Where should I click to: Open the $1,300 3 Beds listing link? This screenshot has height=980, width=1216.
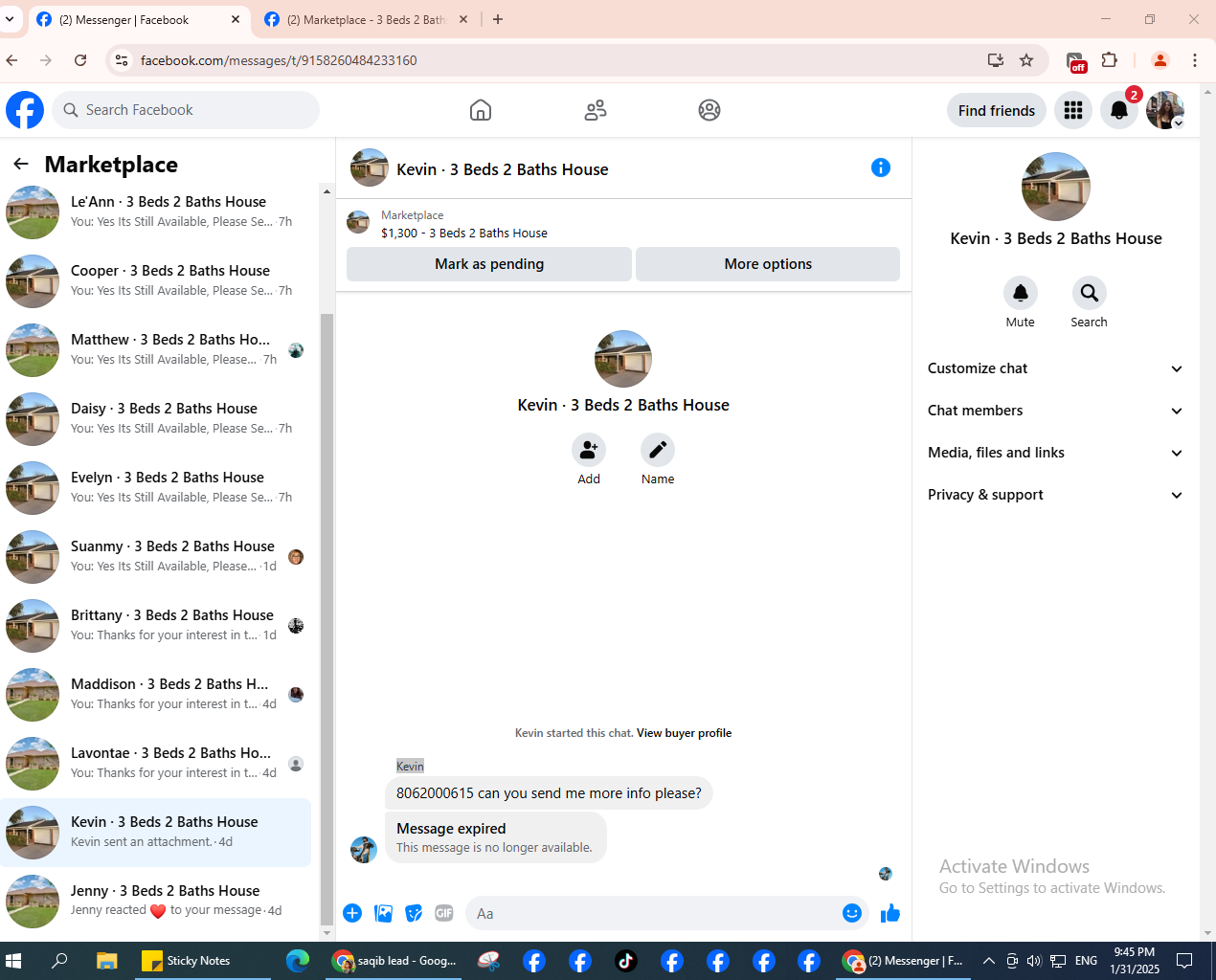(464, 233)
